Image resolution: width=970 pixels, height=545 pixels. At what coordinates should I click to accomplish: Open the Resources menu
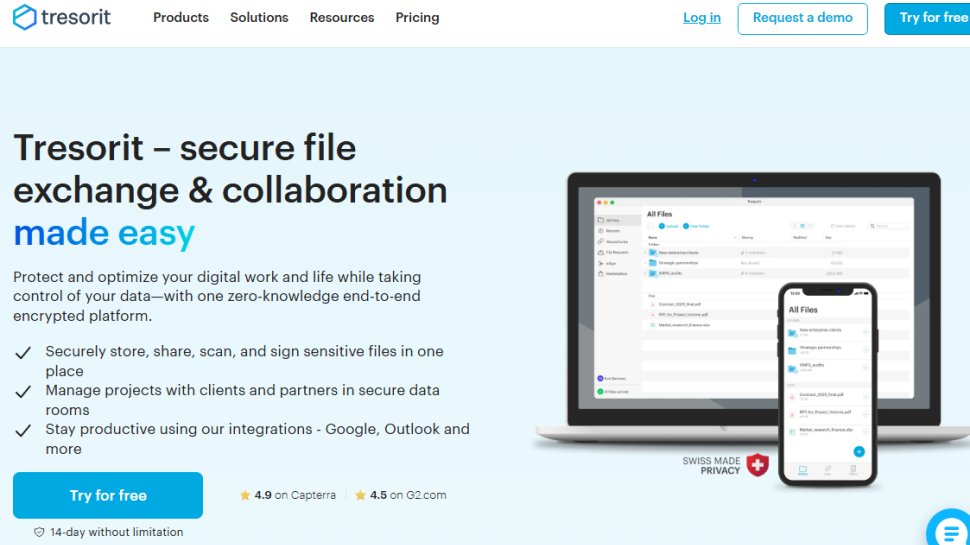click(342, 17)
